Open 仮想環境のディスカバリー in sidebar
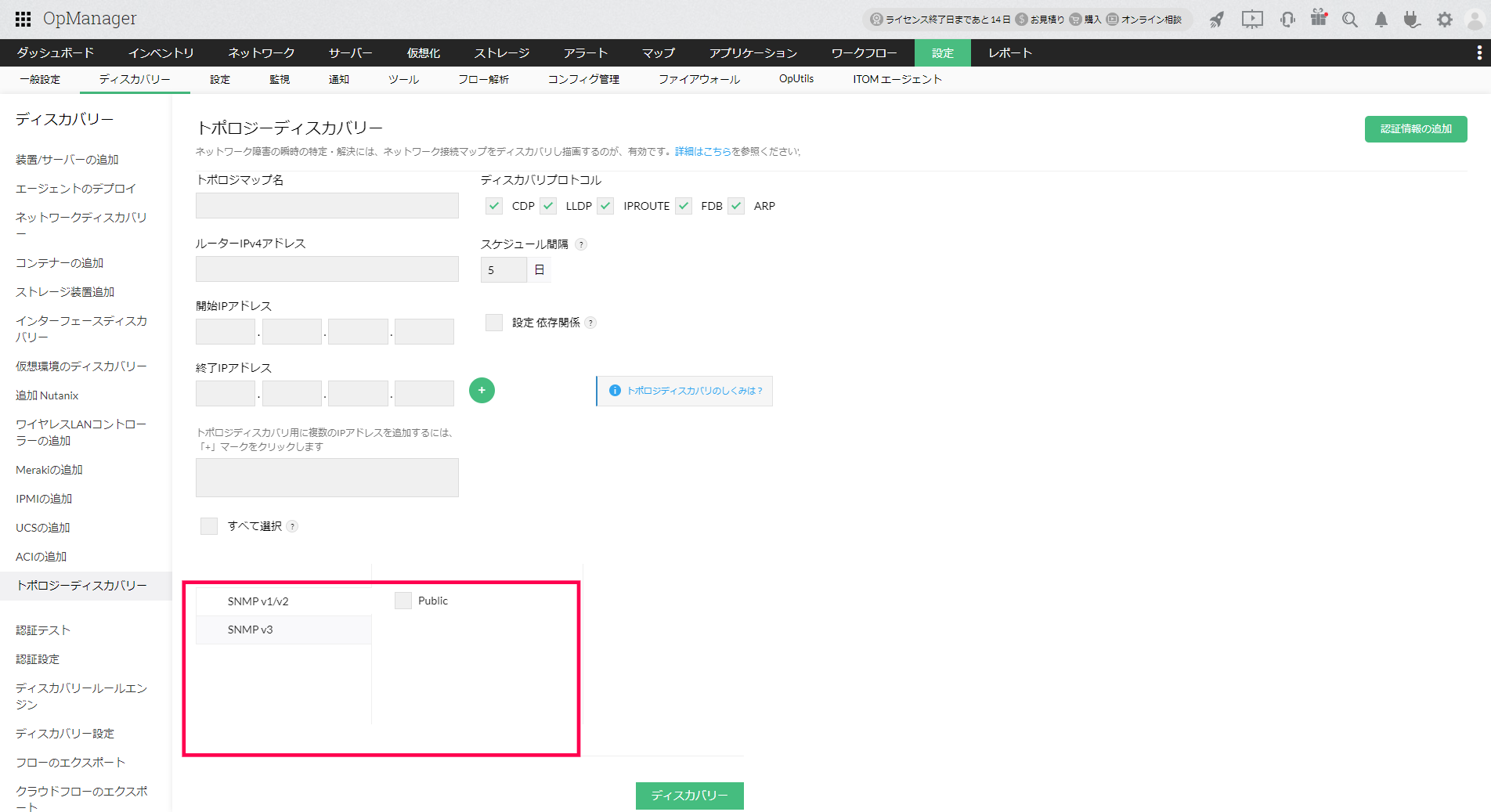The height and width of the screenshot is (812, 1491). [81, 366]
